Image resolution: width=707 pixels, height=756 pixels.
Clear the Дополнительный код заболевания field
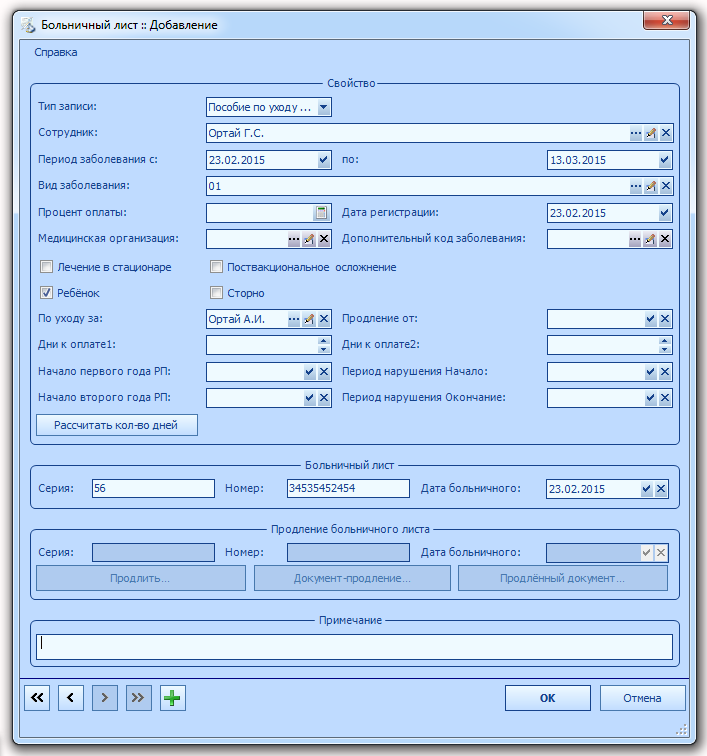(665, 239)
